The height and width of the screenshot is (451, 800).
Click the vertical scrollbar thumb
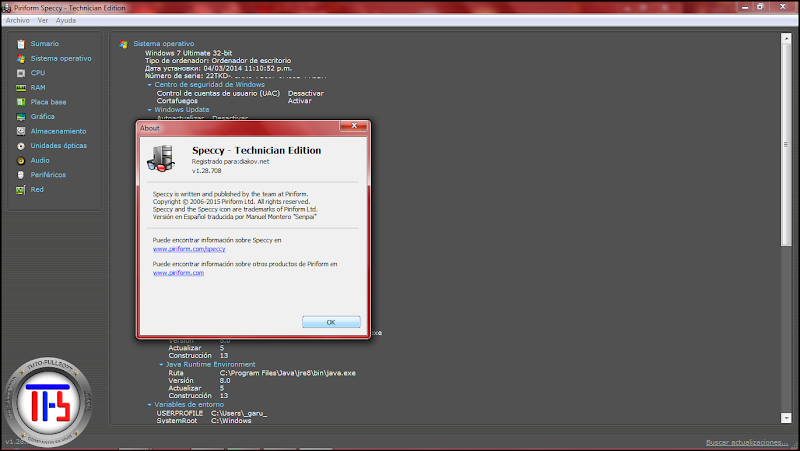786,145
